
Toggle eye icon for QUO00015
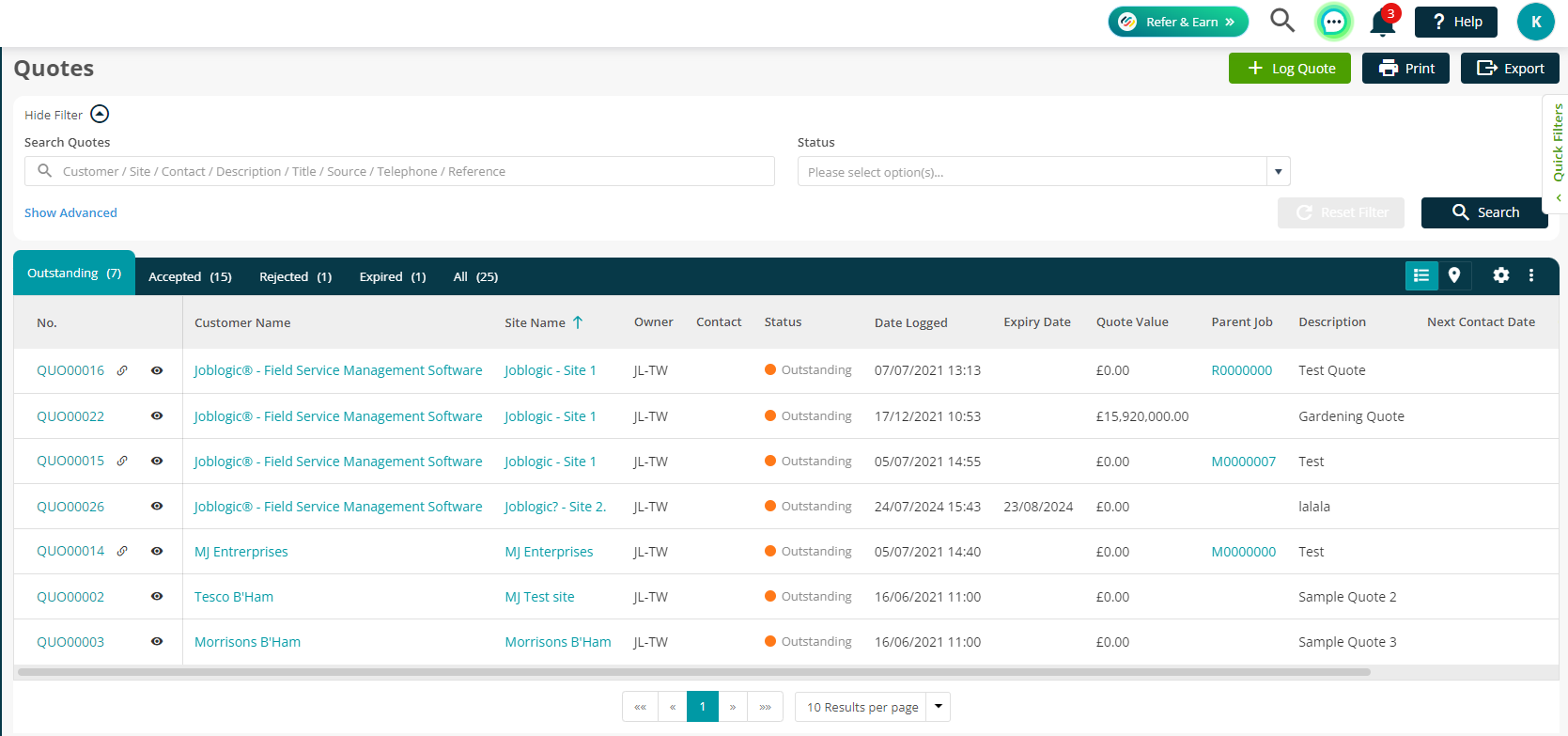[157, 461]
